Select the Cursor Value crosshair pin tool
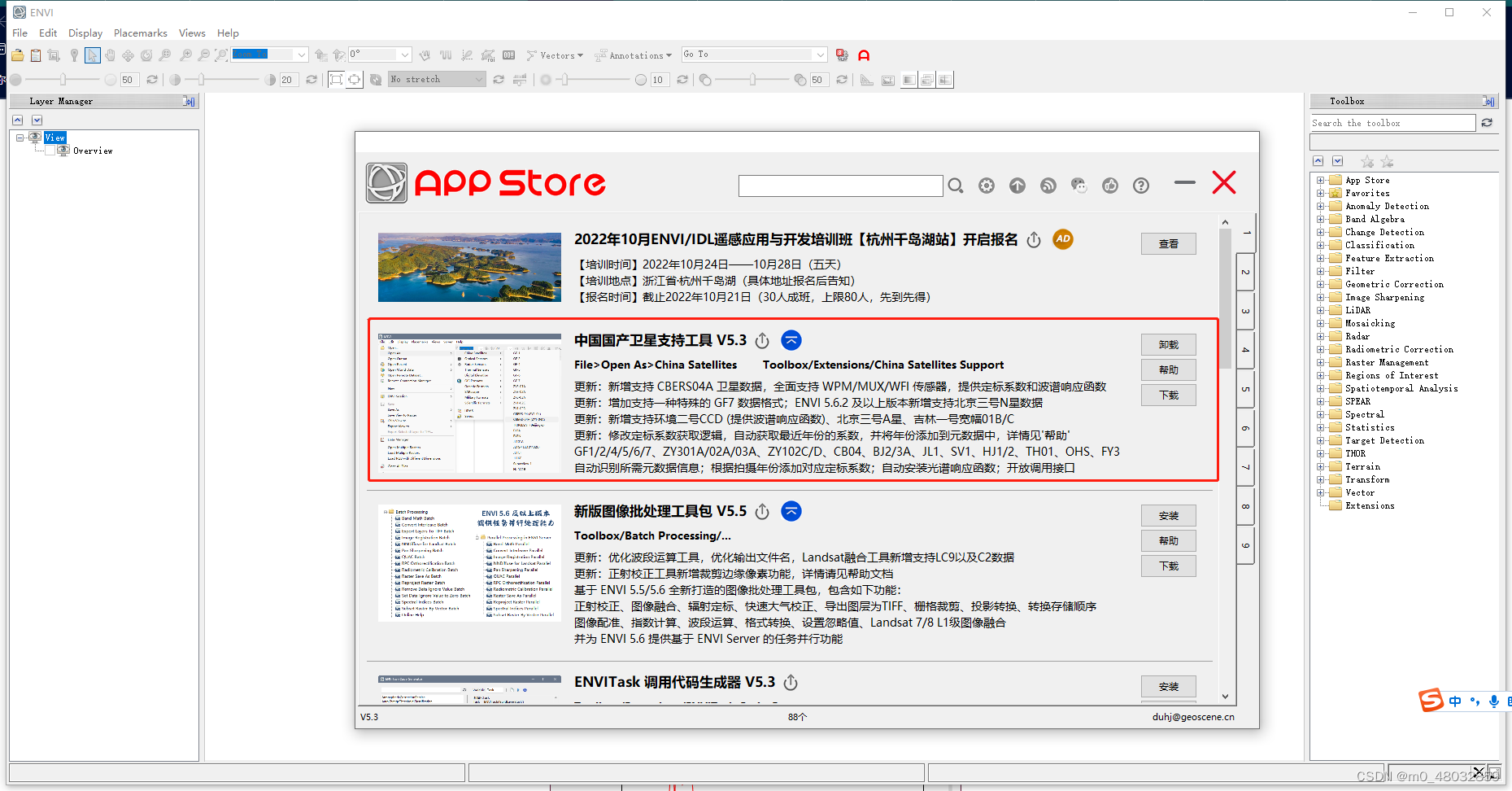Image resolution: width=1512 pixels, height=791 pixels. click(74, 55)
